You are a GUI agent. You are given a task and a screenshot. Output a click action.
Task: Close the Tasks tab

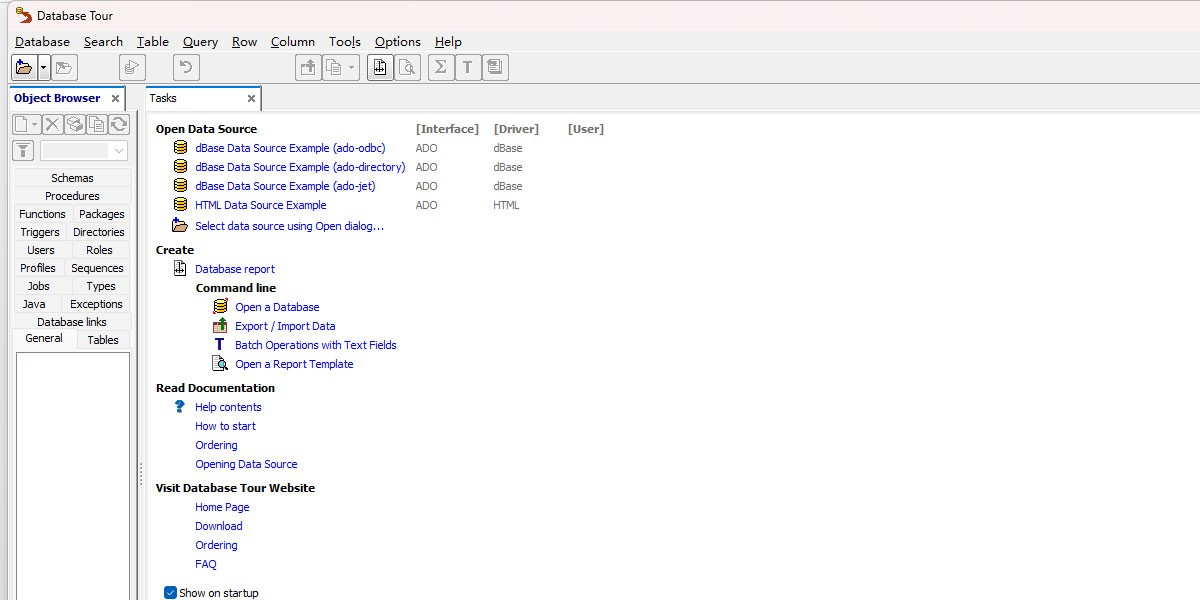pos(251,98)
